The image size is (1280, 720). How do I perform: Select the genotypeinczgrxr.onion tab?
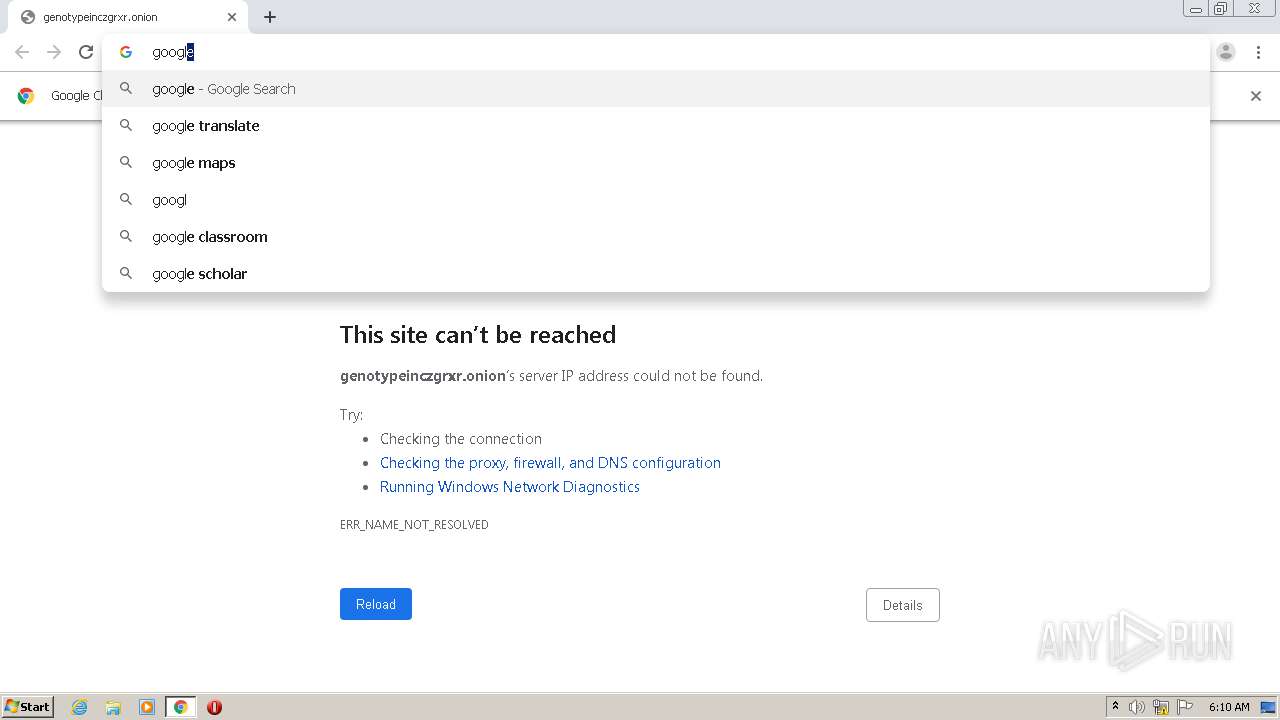pyautogui.click(x=128, y=17)
